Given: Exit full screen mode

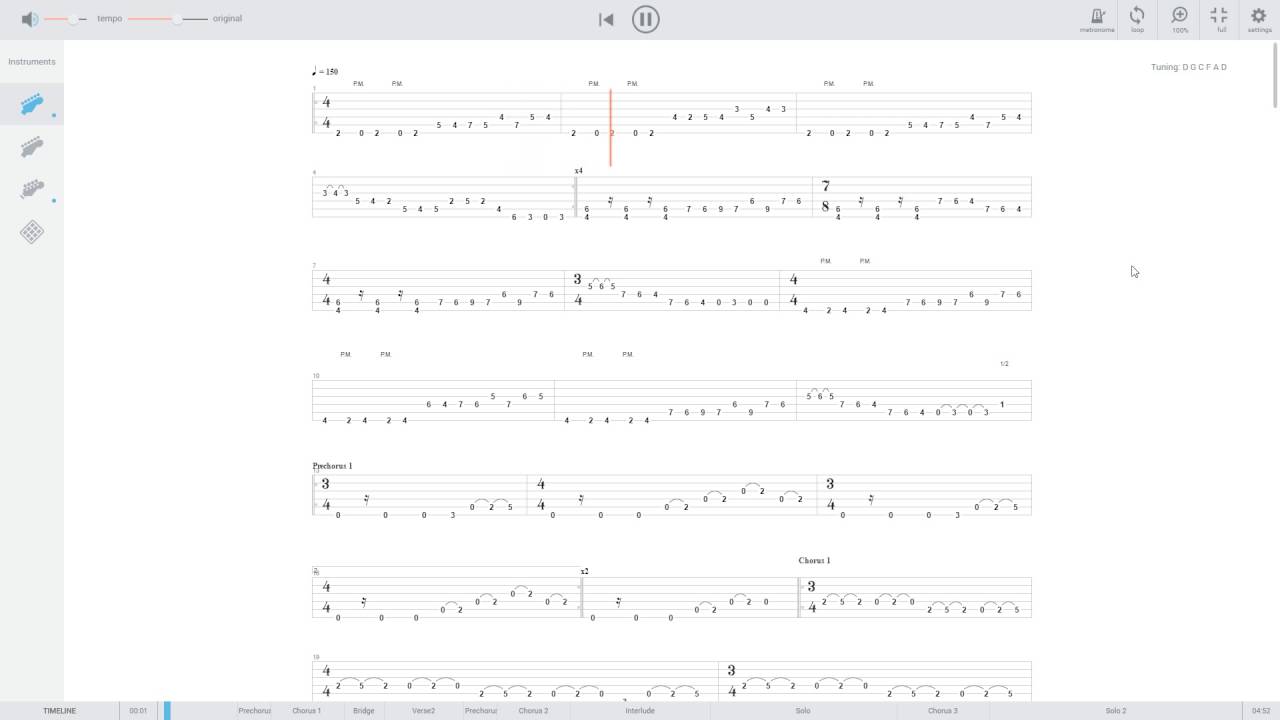Looking at the screenshot, I should (1219, 19).
